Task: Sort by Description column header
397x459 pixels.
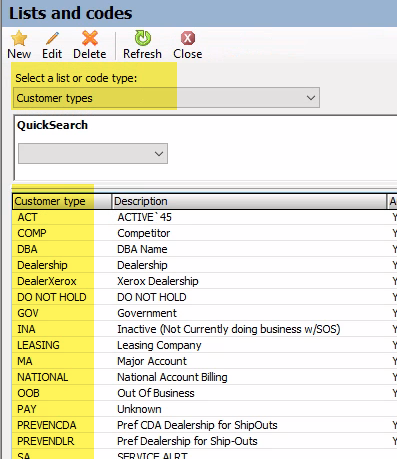Action: coord(249,201)
